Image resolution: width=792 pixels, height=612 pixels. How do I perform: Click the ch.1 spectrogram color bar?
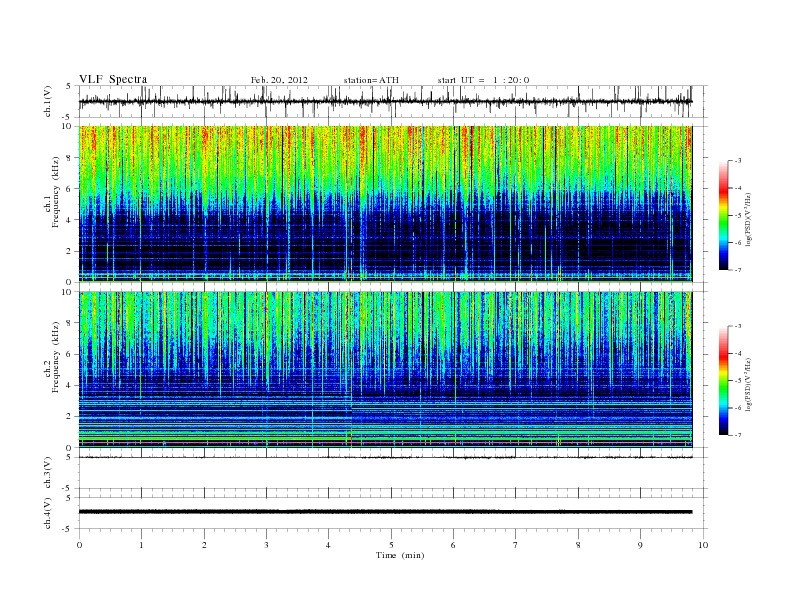[723, 216]
